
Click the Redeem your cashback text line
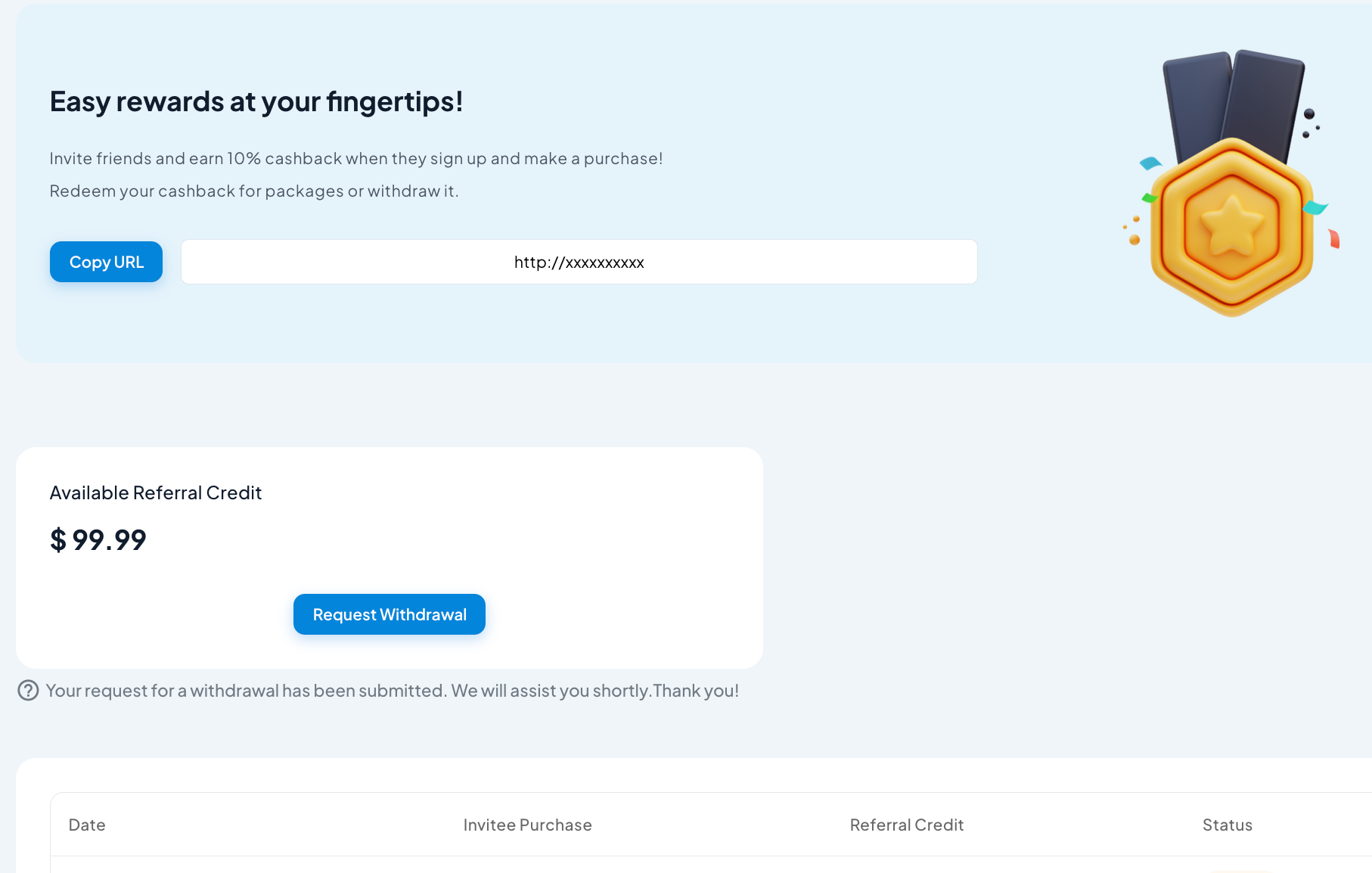(x=254, y=191)
